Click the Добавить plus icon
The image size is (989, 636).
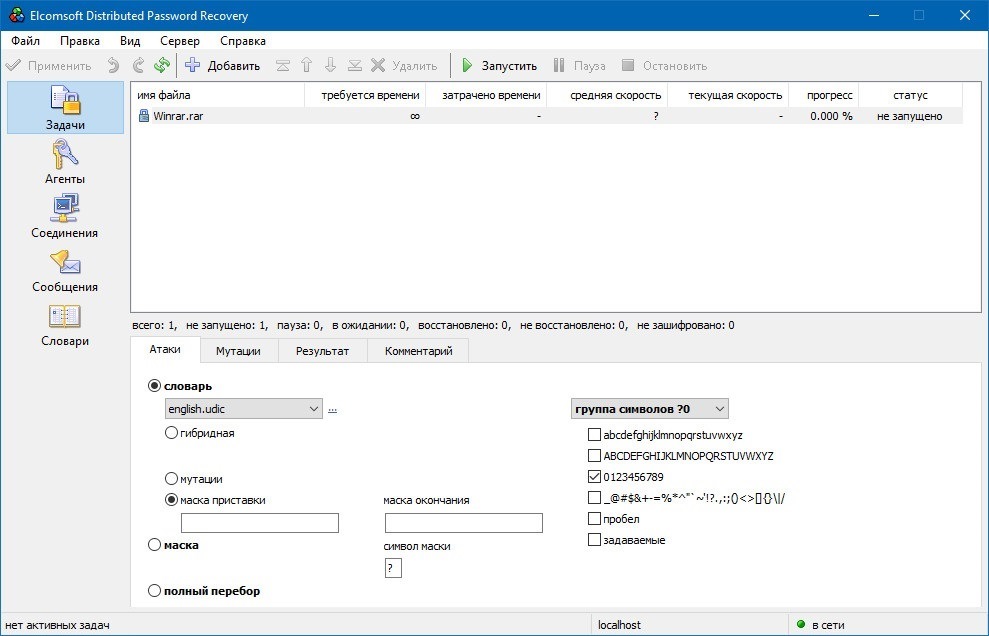(x=193, y=66)
